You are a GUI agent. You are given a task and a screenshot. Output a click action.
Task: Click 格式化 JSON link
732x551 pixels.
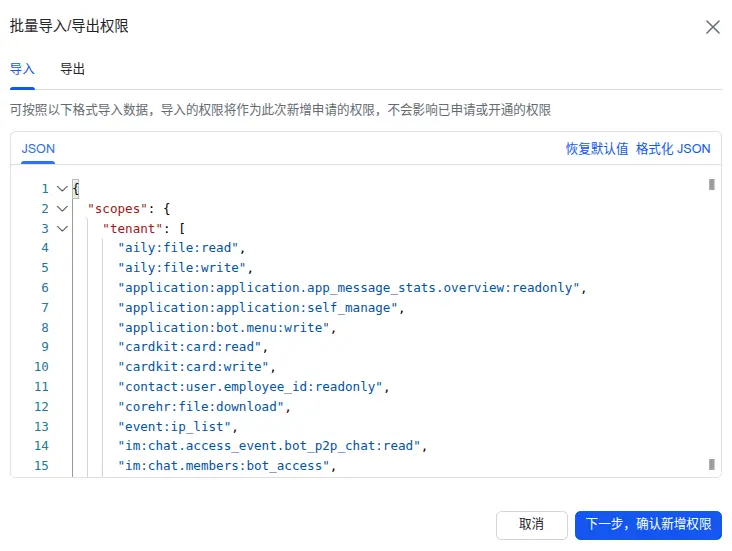673,149
